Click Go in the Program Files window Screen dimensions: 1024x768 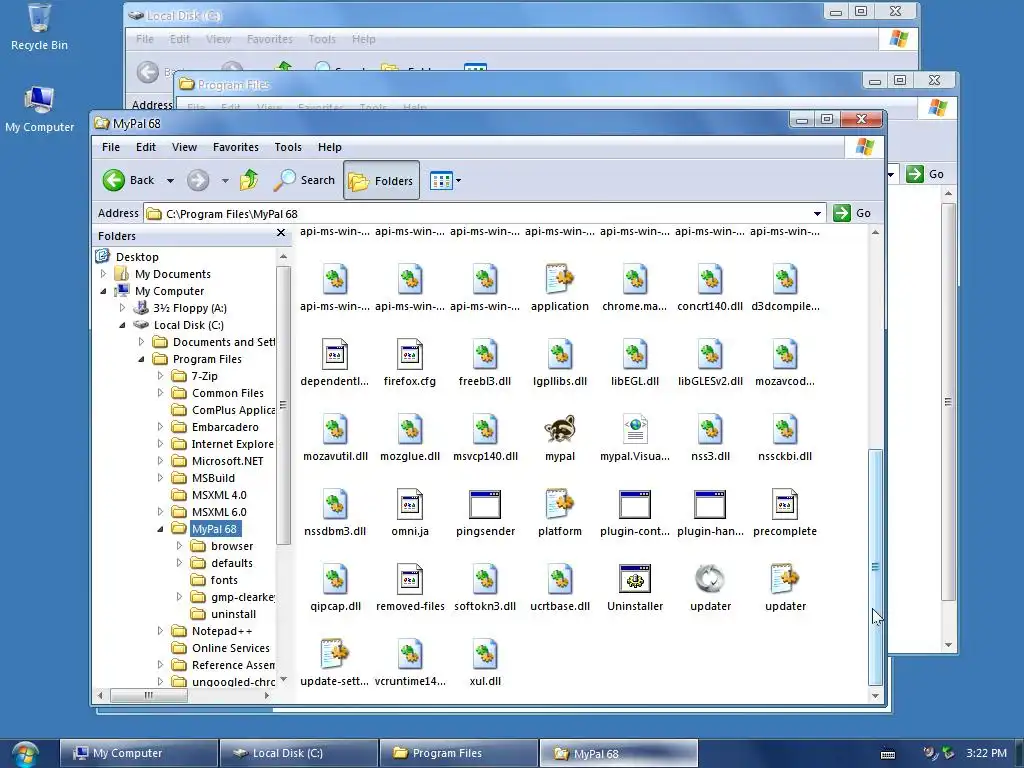pos(925,174)
